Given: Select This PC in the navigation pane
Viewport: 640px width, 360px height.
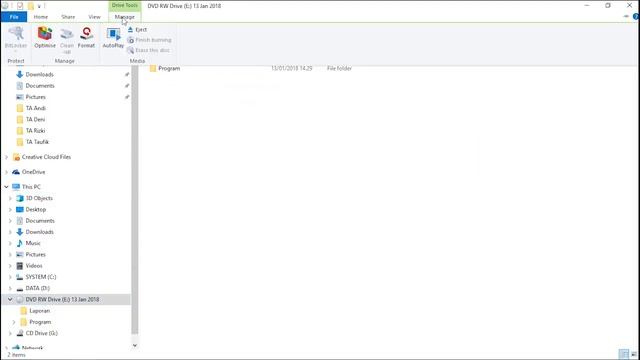Looking at the screenshot, I should (31, 187).
